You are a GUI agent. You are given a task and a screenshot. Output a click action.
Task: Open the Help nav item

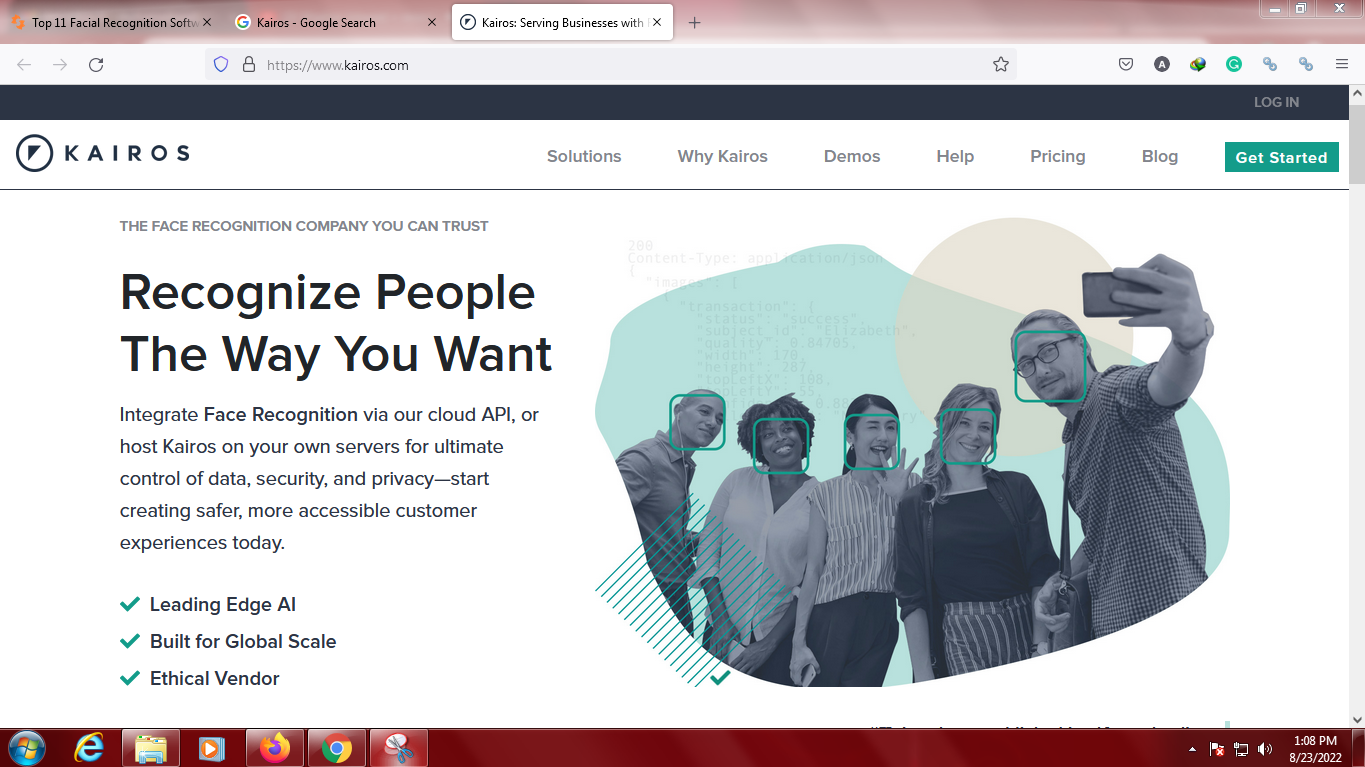click(955, 156)
